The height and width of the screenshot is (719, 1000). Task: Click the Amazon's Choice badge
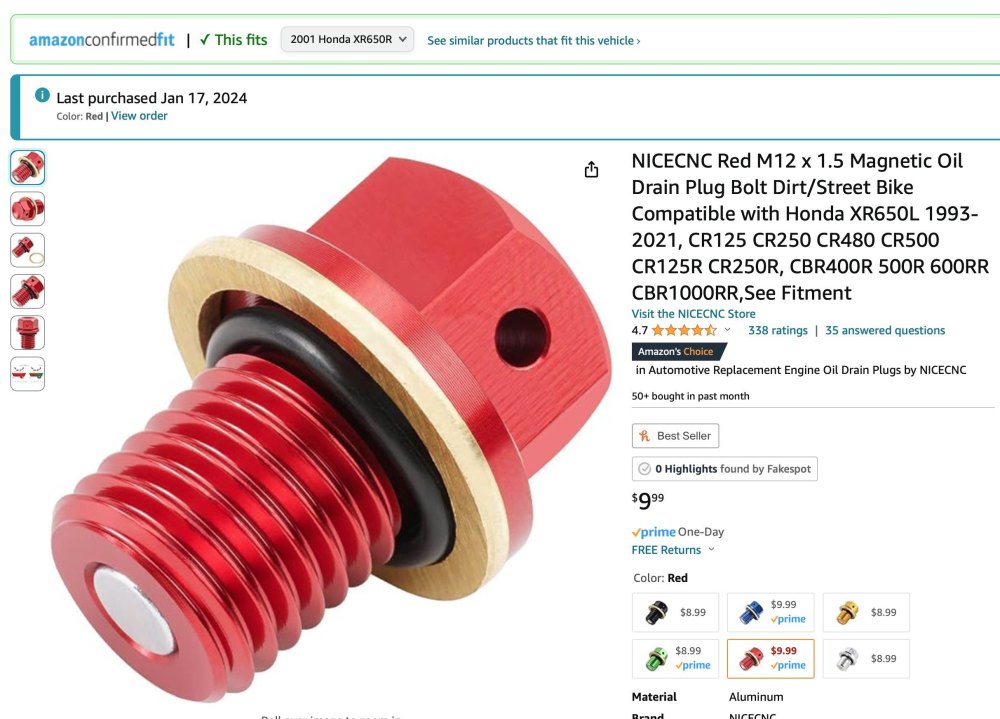click(679, 352)
